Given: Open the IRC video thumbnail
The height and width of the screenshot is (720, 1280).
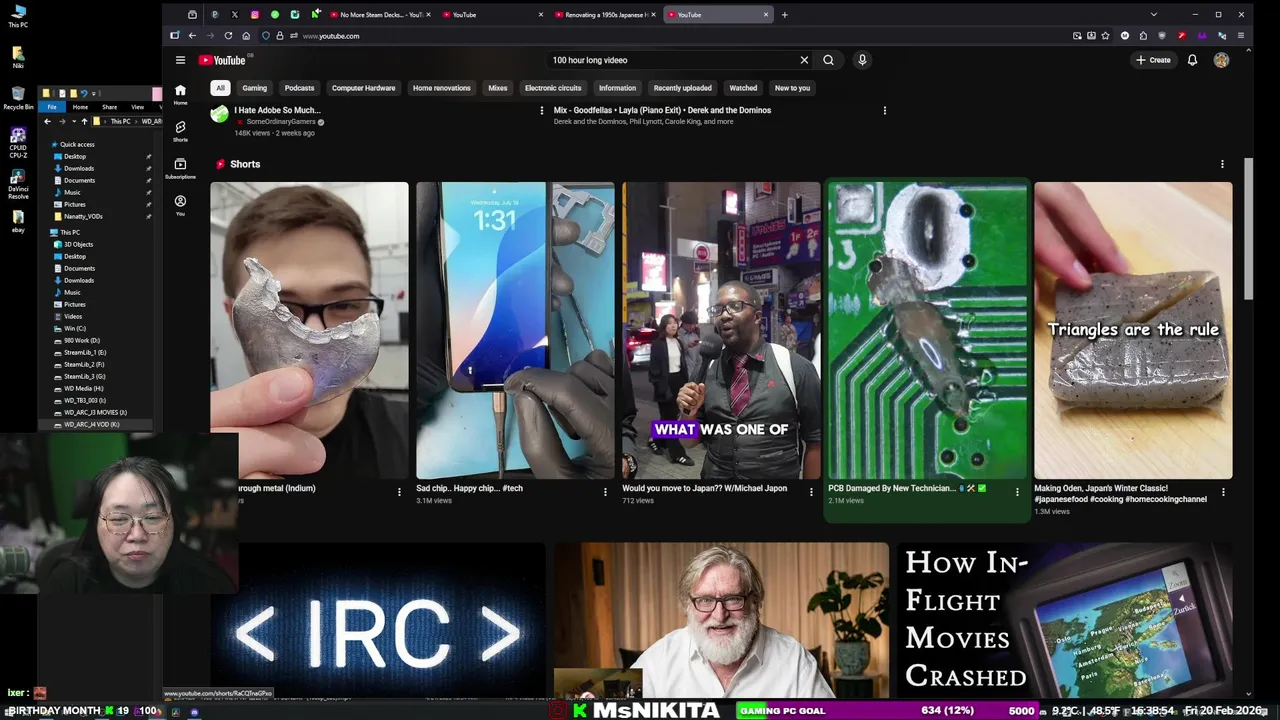Looking at the screenshot, I should click(x=378, y=620).
